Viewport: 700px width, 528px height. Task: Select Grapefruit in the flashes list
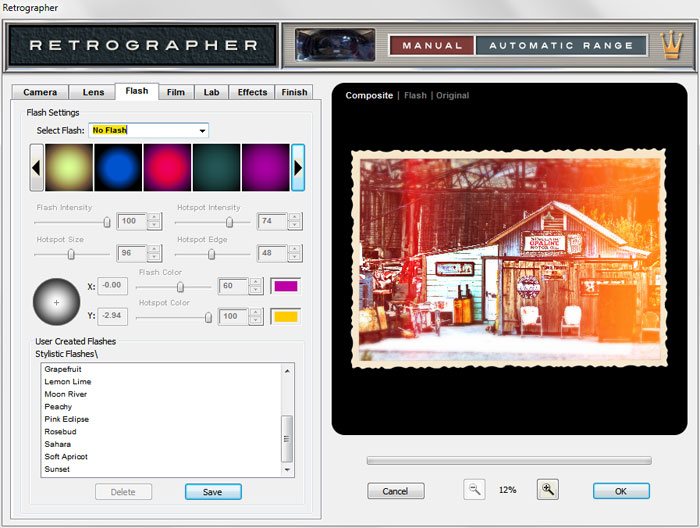click(x=63, y=369)
